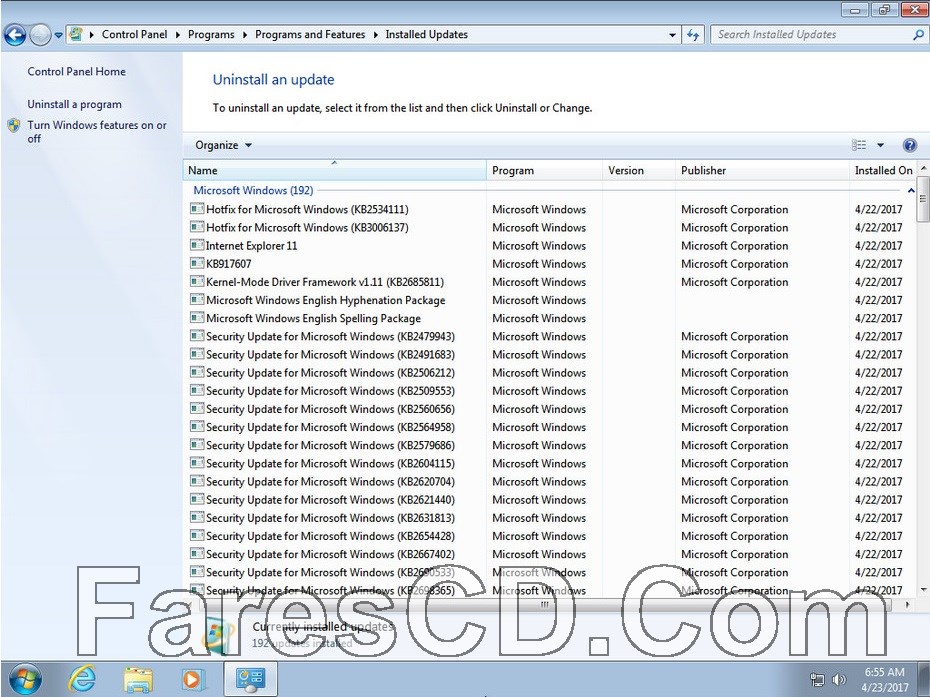Click the vertical scrollbar thumb of updates list

pos(923,199)
